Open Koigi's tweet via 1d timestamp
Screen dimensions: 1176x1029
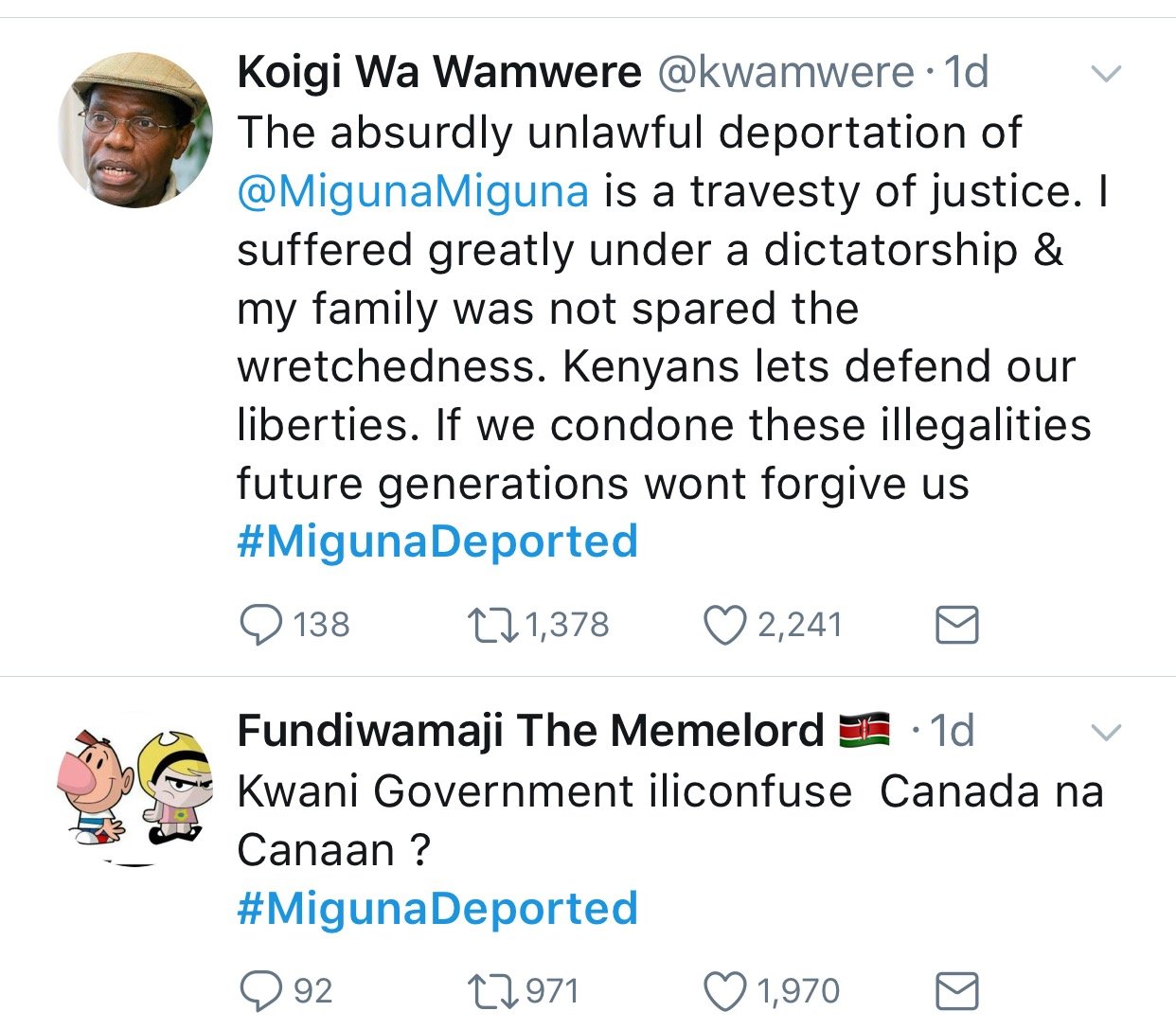click(967, 73)
